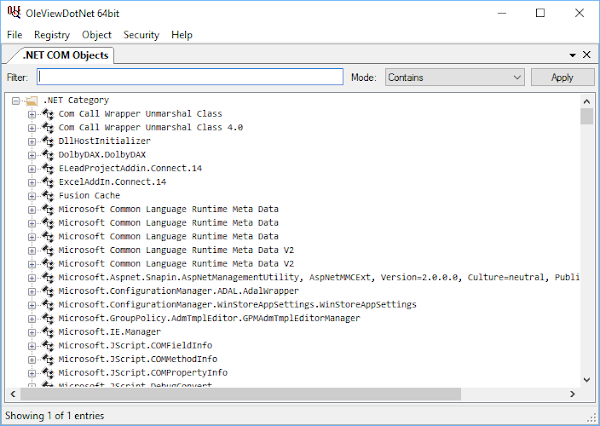Click the icon next to Microsoft.IE.Manager
The width and height of the screenshot is (600, 426).
47,331
